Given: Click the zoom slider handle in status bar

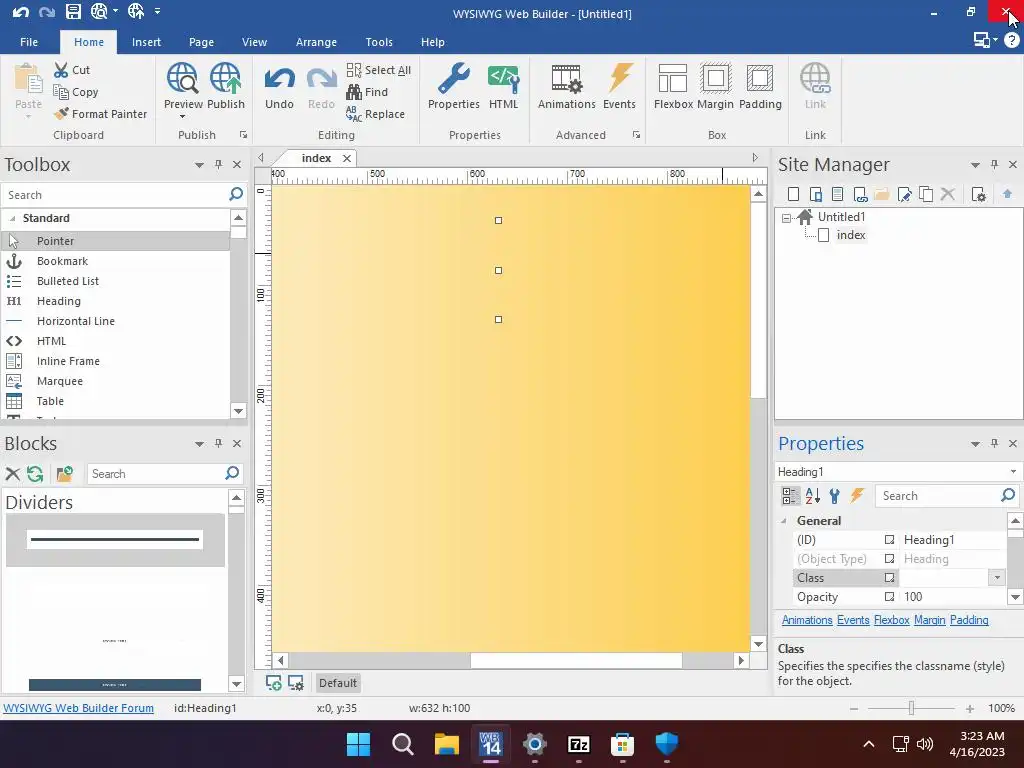Looking at the screenshot, I should [x=911, y=708].
